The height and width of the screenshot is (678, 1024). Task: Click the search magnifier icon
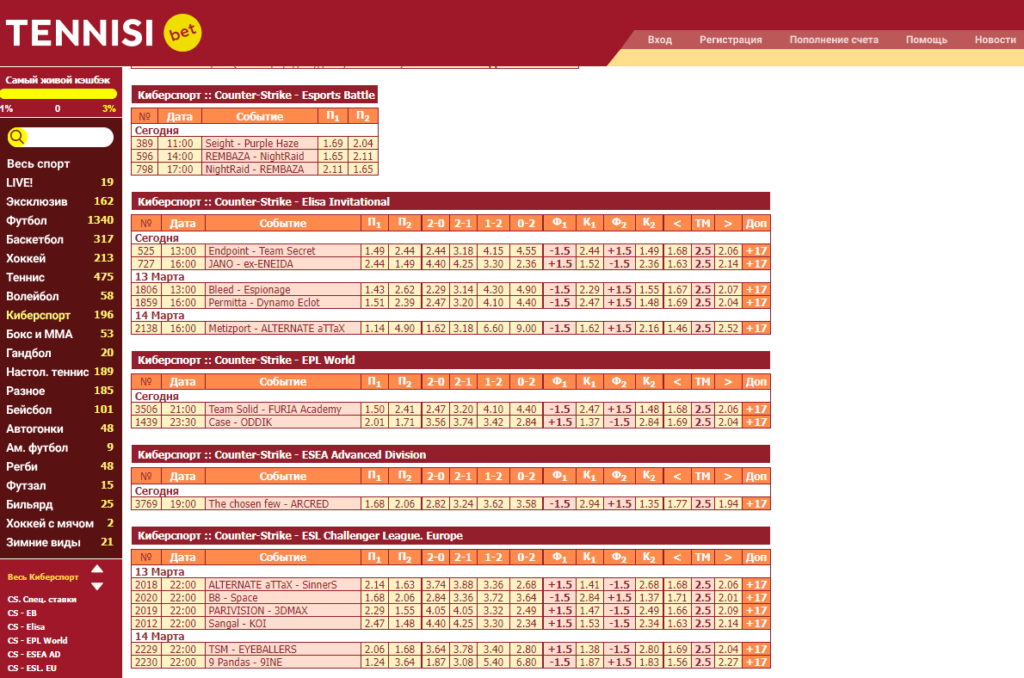coord(17,137)
